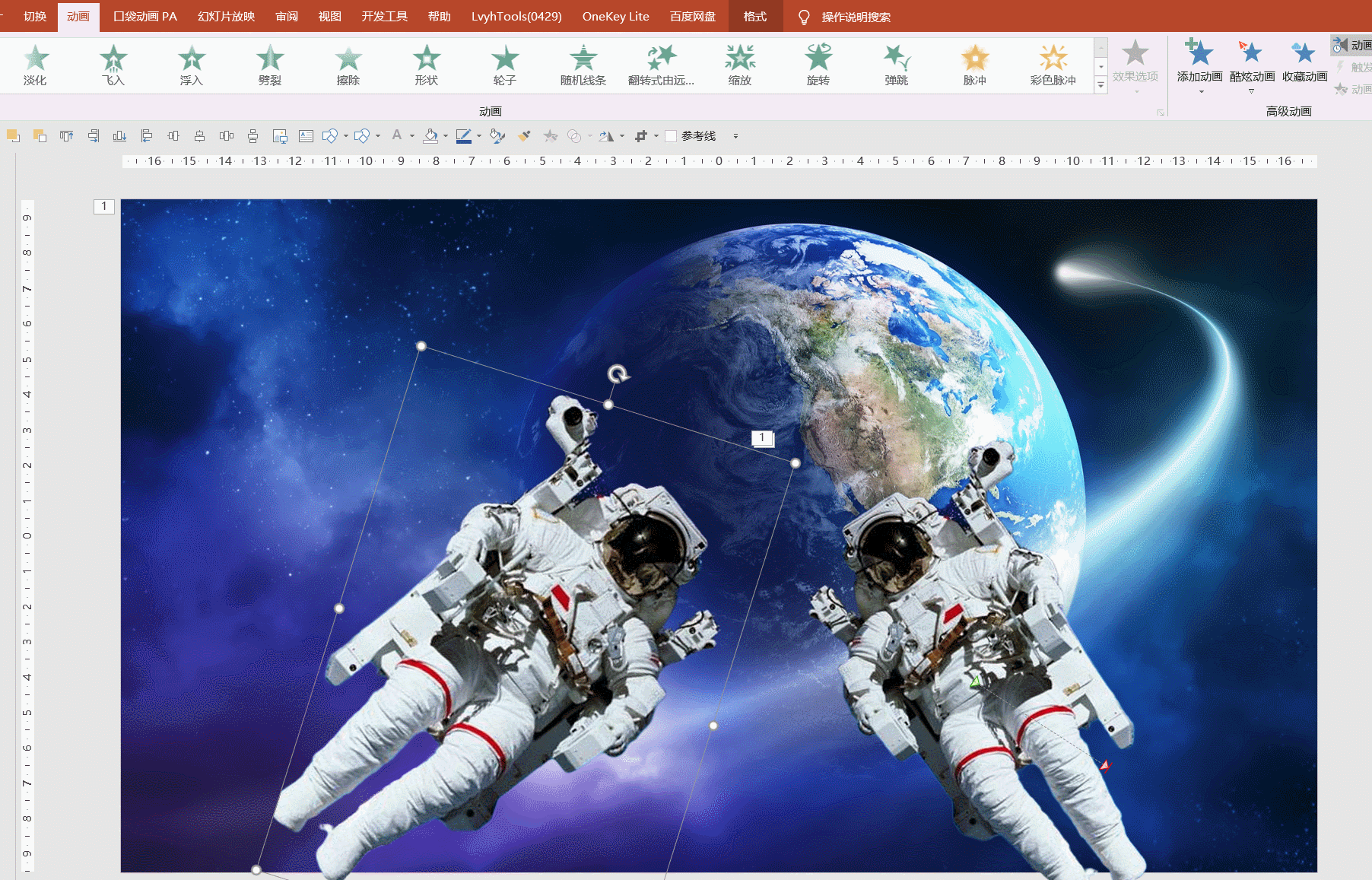Toggle the 动画 pane button at top right
This screenshot has height=880, width=1372.
(x=1351, y=46)
